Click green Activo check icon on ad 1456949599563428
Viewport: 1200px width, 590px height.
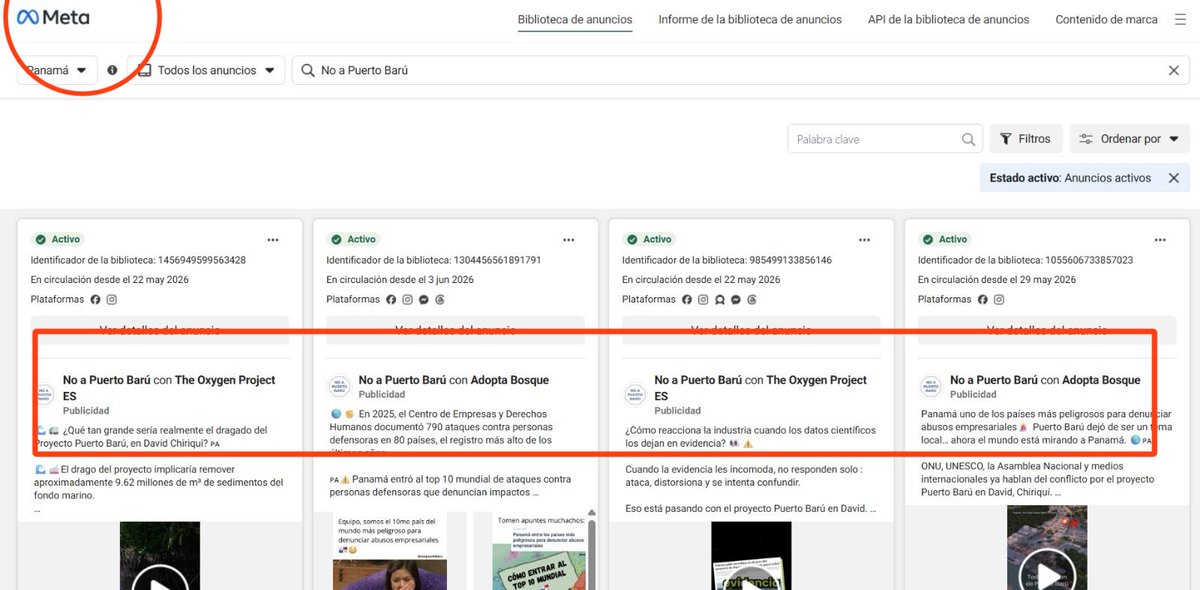[x=40, y=240]
